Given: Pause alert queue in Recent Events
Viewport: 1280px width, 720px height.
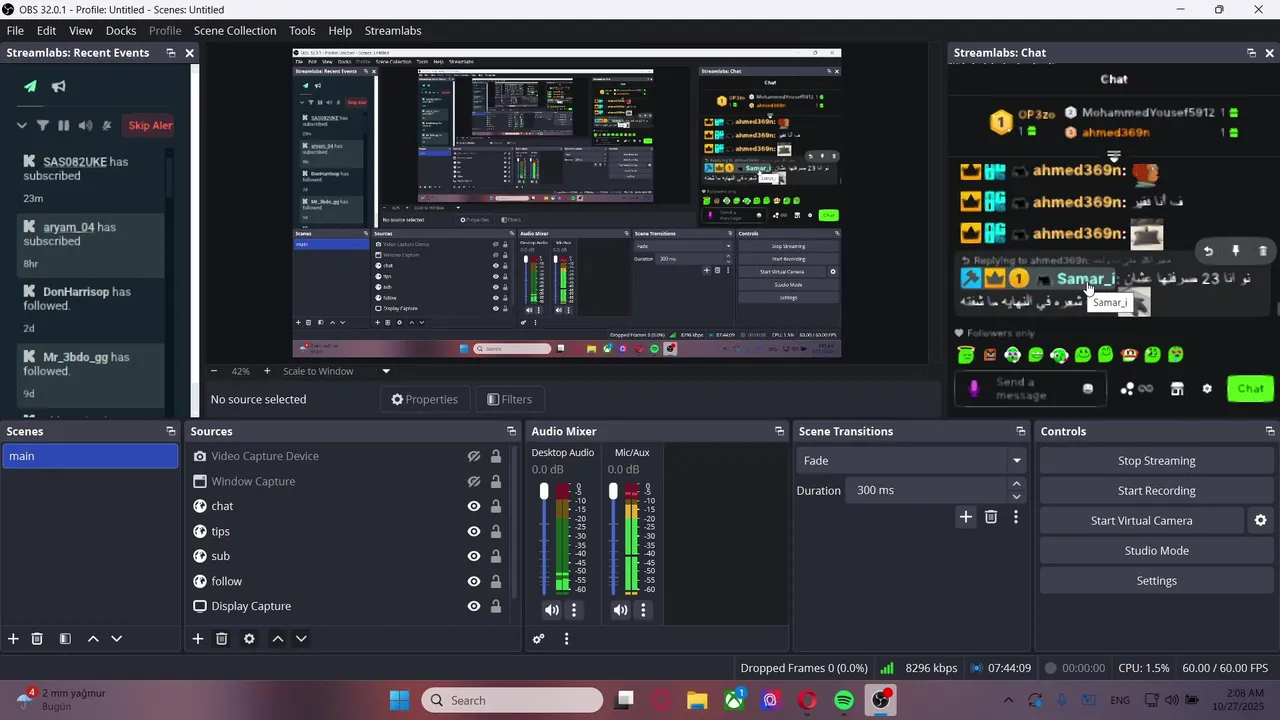Looking at the screenshot, I should coord(64,125).
